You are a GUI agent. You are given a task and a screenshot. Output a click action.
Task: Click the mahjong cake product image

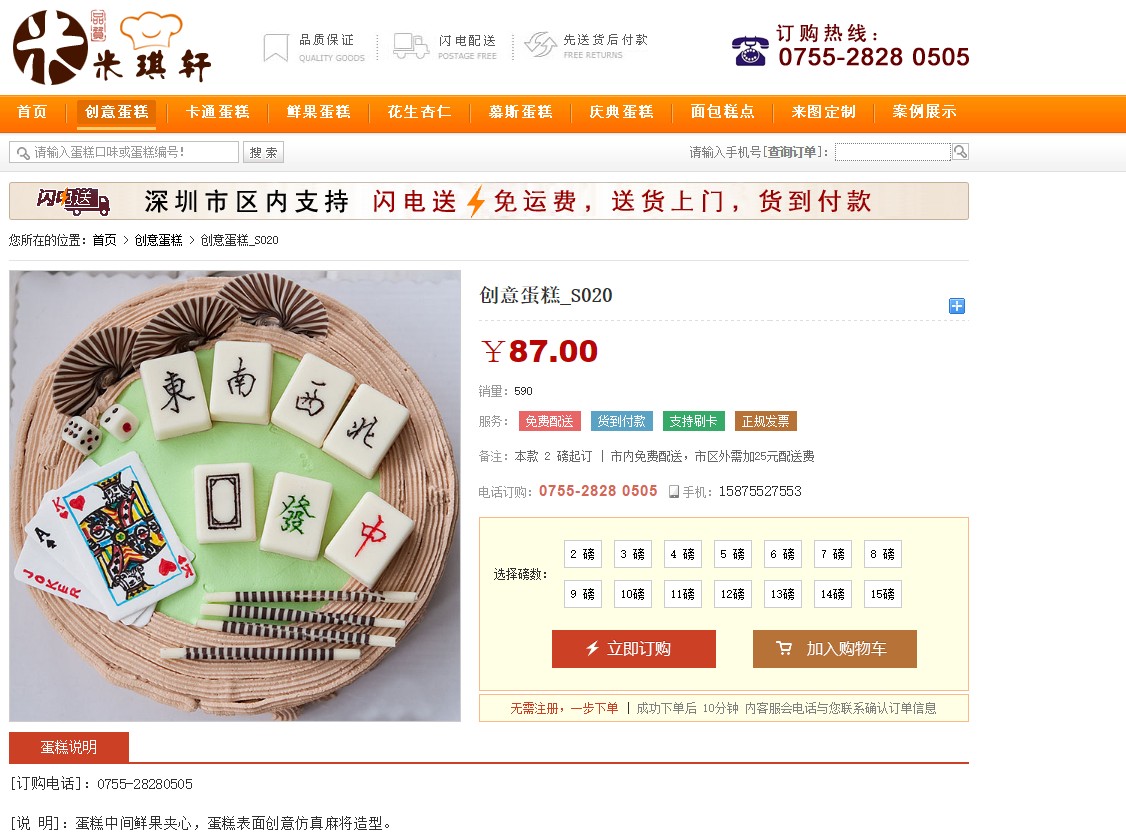click(235, 496)
